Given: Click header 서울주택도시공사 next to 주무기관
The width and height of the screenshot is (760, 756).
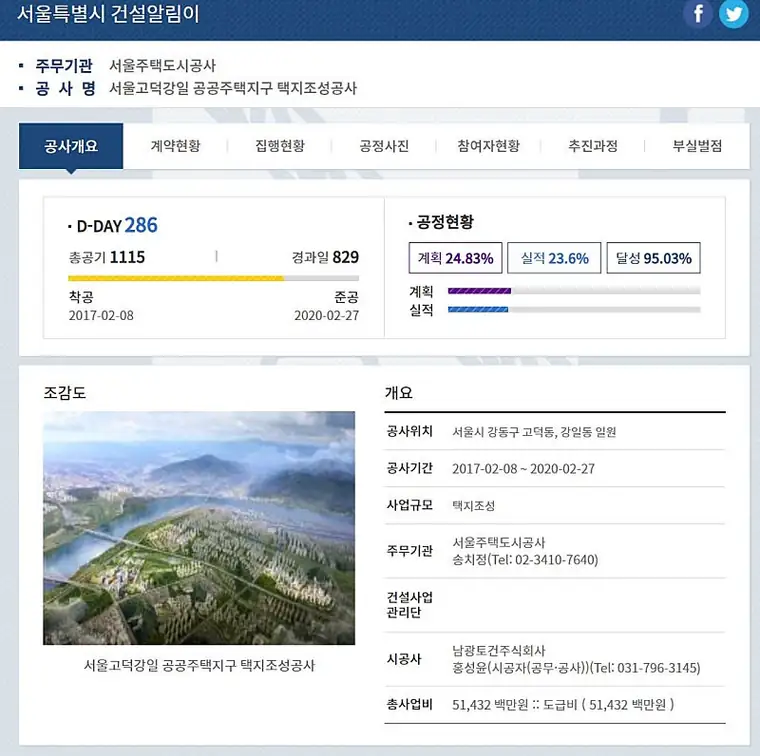Looking at the screenshot, I should pos(162,65).
